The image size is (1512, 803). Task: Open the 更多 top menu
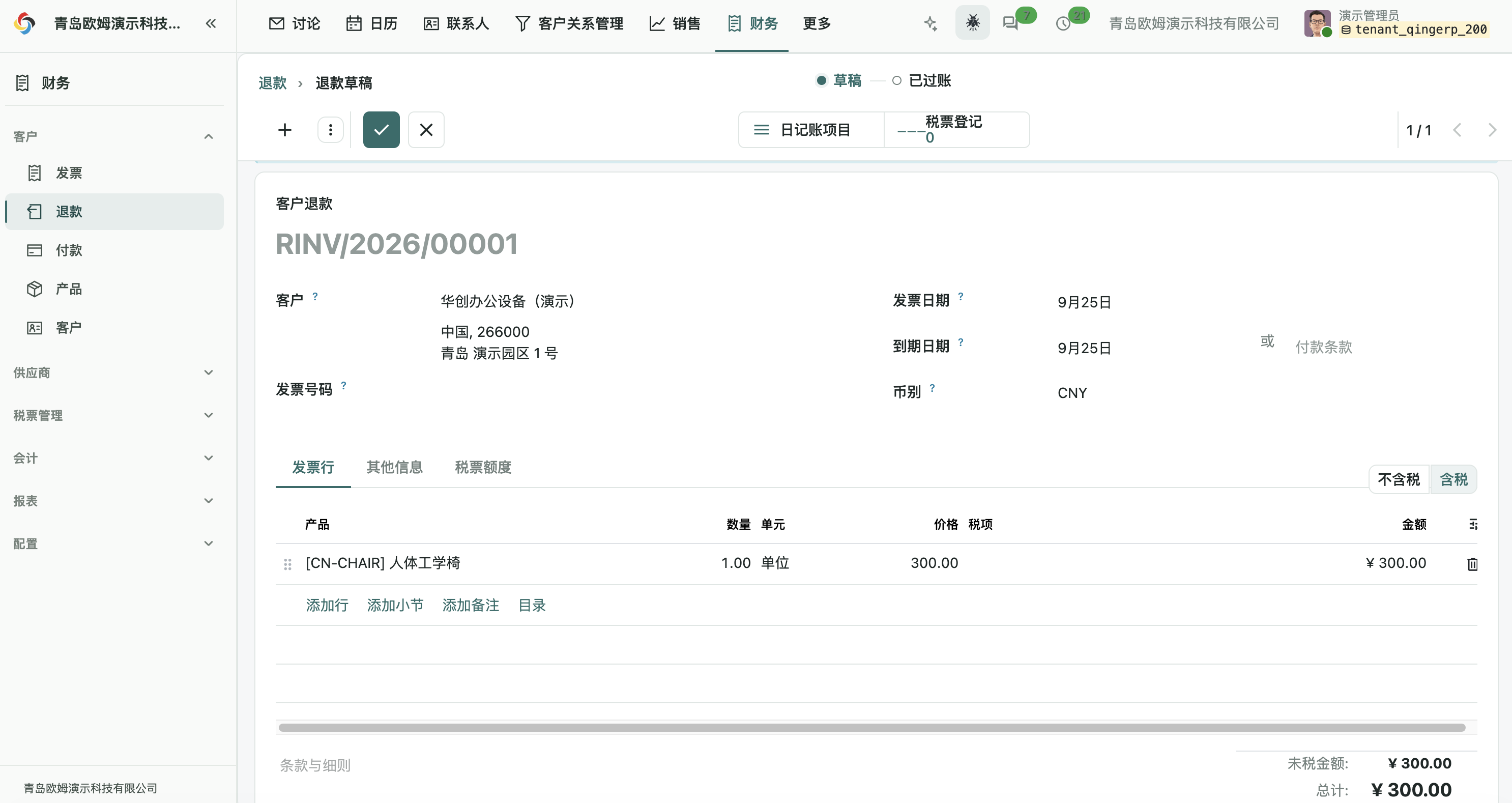tap(817, 23)
